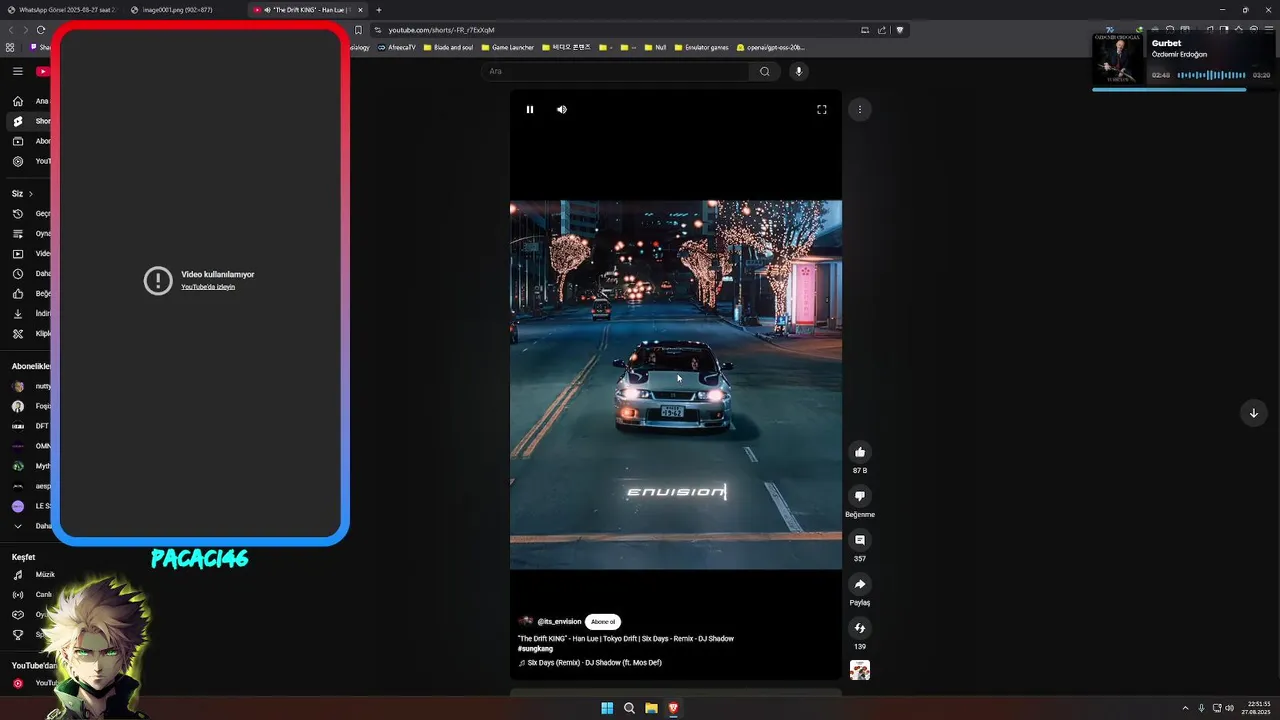Image resolution: width=1280 pixels, height=720 pixels.
Task: Open openai/gpt-oss-20b bookmark
Action: [x=770, y=47]
